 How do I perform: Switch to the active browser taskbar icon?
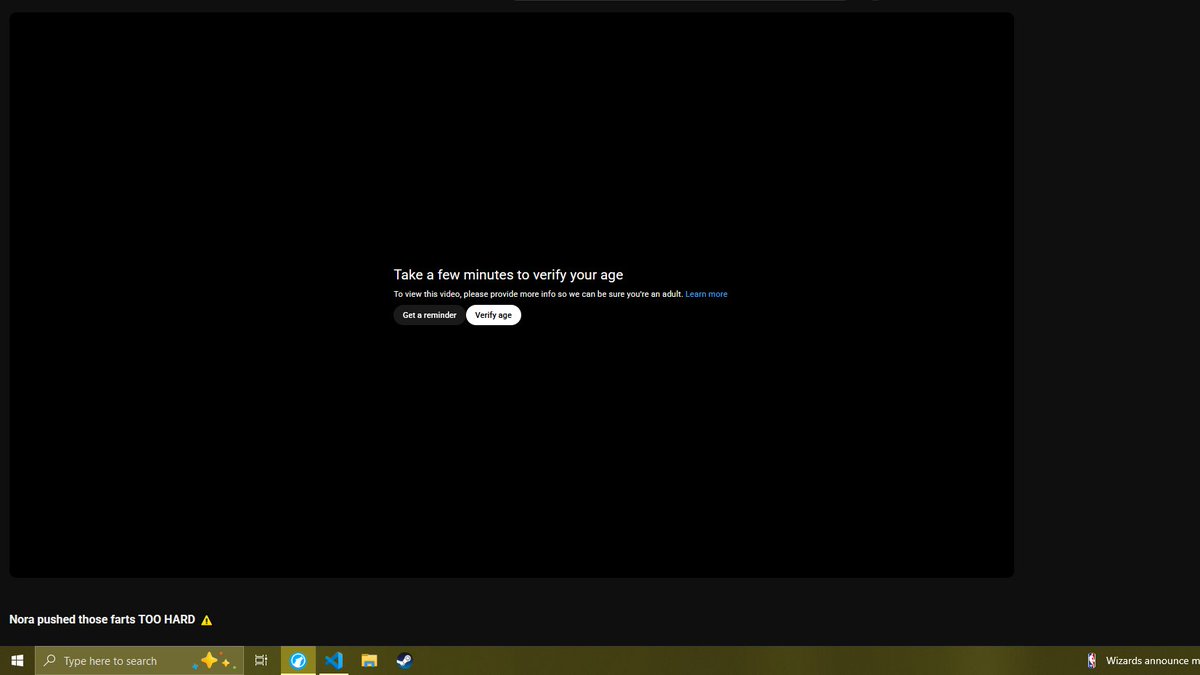298,661
